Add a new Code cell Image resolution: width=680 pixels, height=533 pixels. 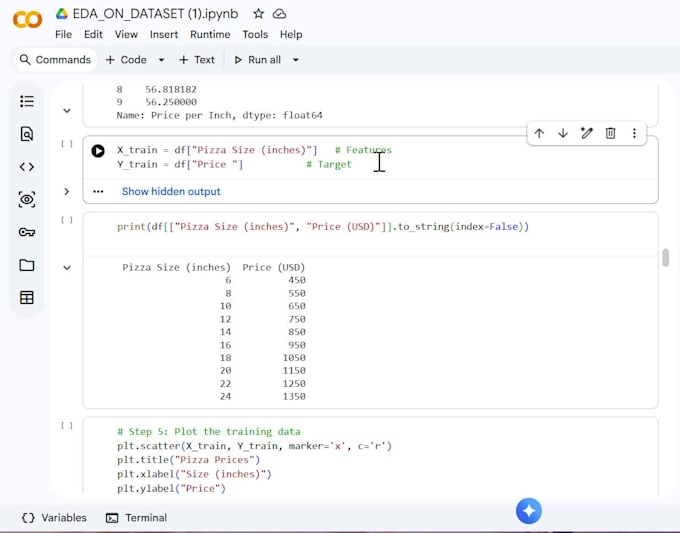point(126,60)
